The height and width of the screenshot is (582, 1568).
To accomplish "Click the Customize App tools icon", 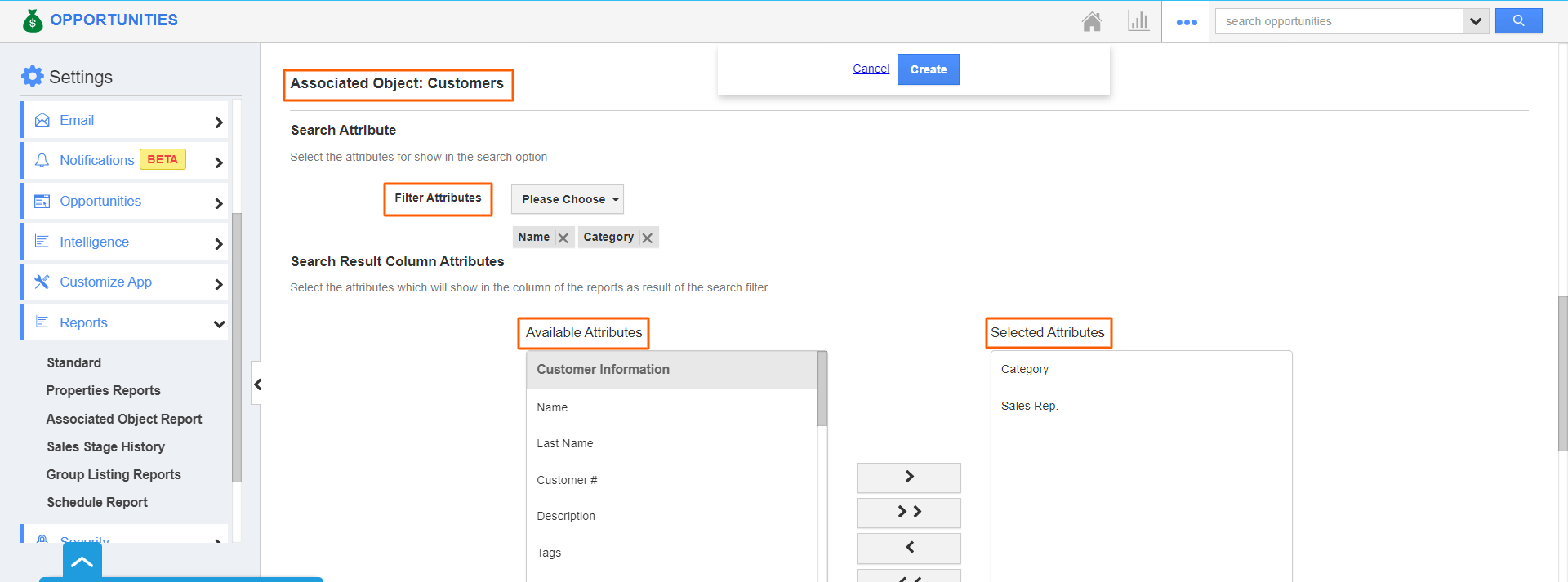I will [42, 282].
